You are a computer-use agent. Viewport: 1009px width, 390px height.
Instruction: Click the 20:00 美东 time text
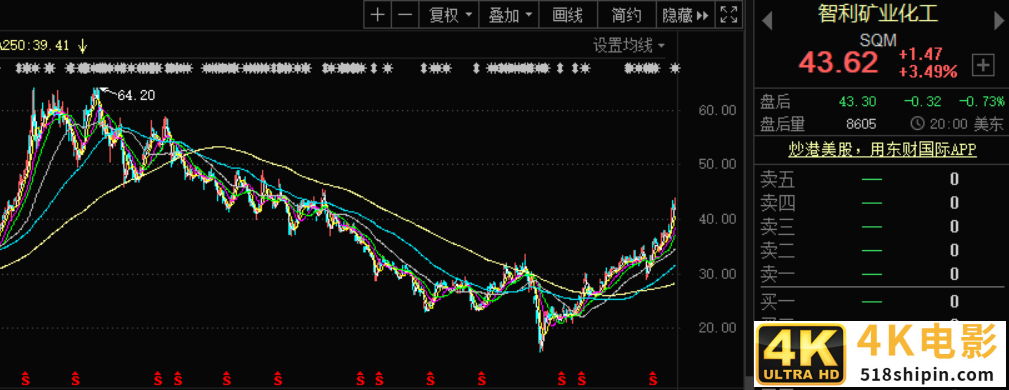tap(966, 124)
